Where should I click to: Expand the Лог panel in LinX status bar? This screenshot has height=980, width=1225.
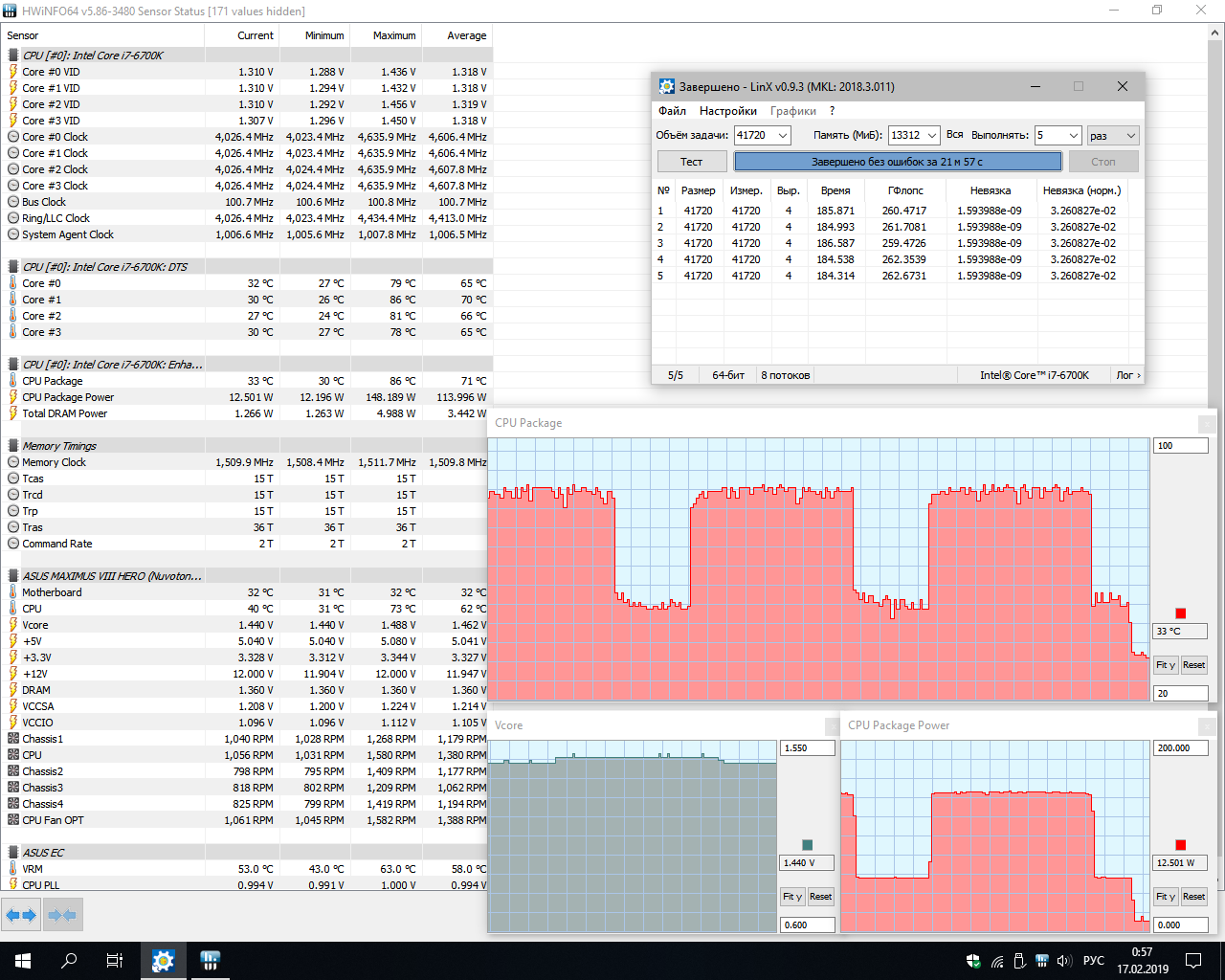[1128, 375]
